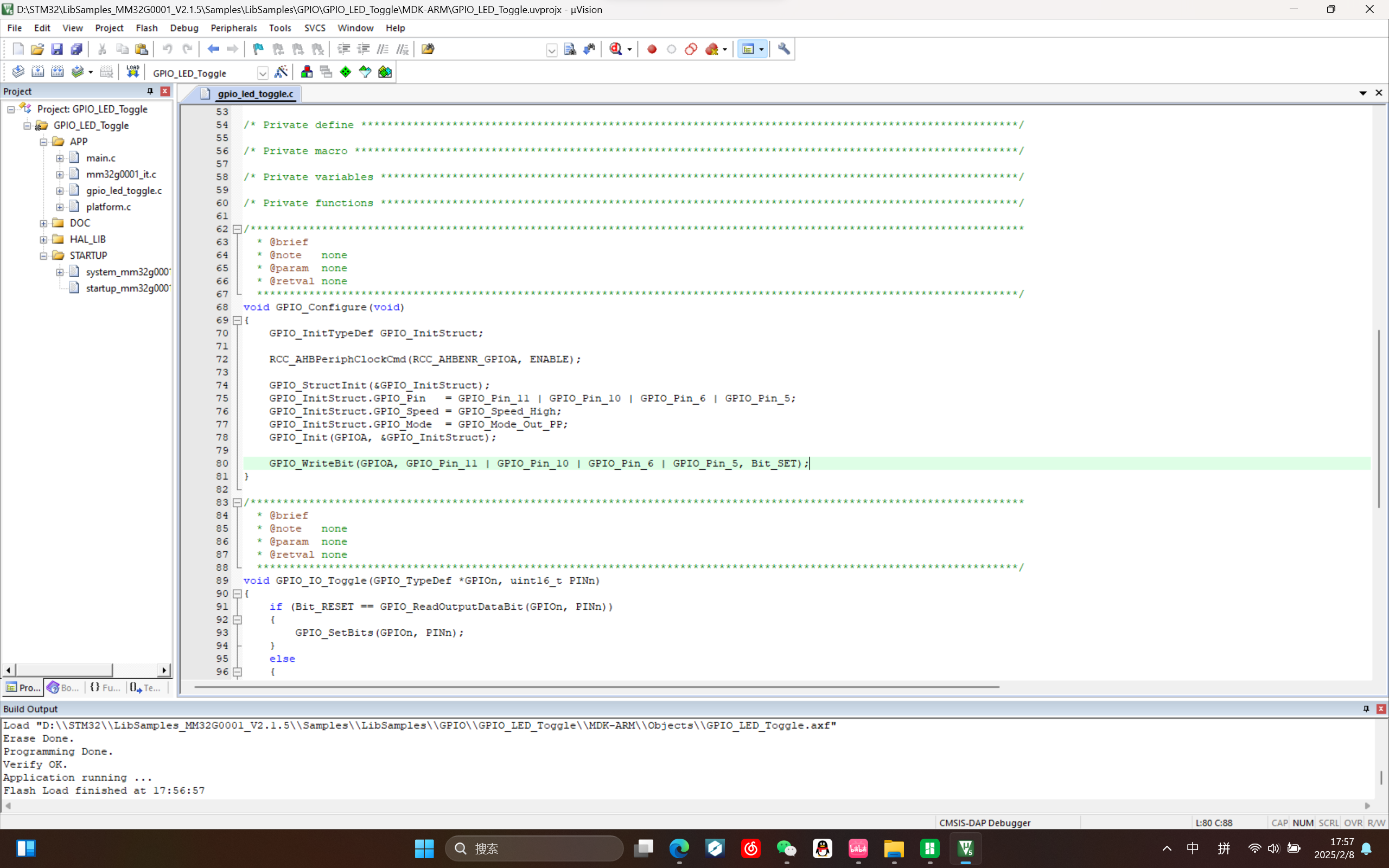Collapse code block at line 69

click(237, 320)
